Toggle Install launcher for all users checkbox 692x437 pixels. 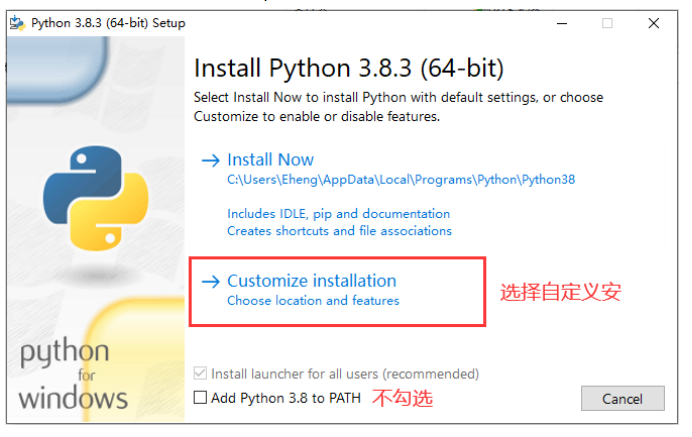coord(200,373)
